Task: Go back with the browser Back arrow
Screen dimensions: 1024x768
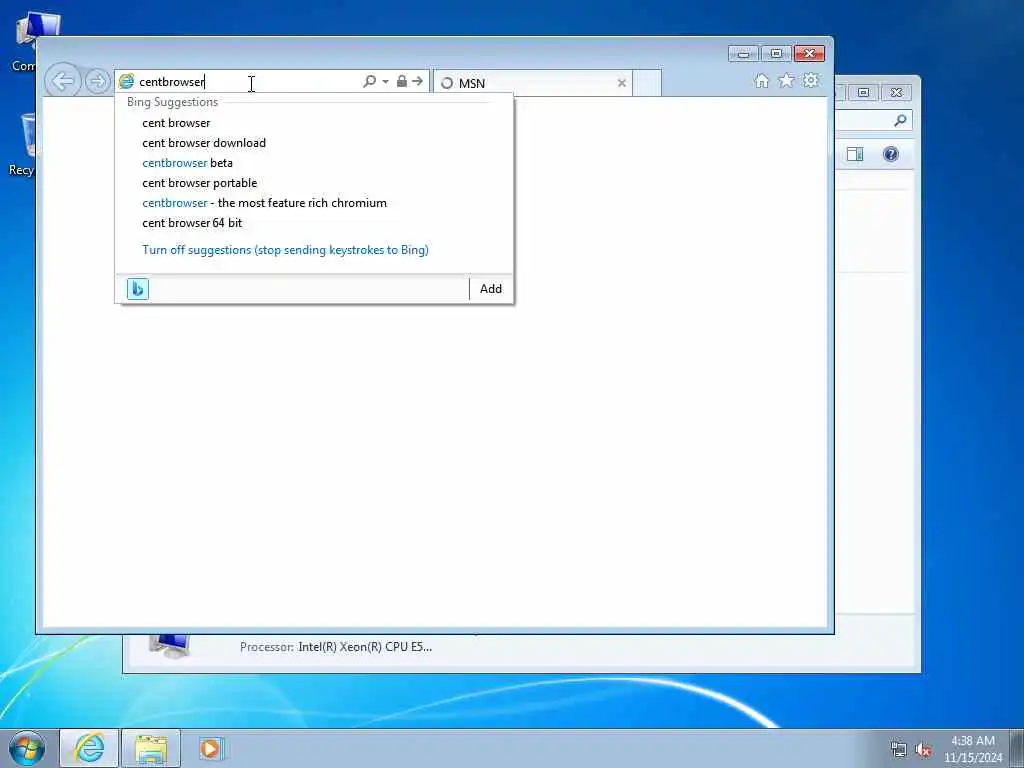Action: coord(63,82)
